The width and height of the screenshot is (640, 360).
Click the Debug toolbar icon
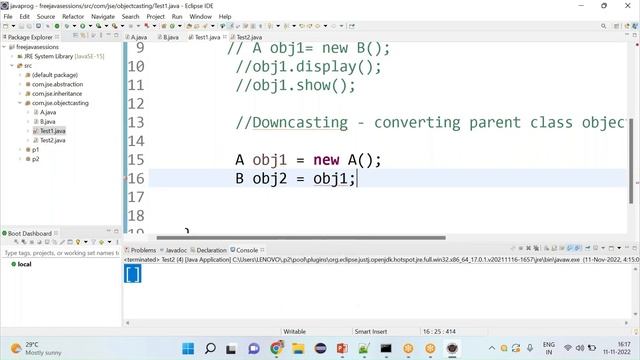[x=67, y=26]
